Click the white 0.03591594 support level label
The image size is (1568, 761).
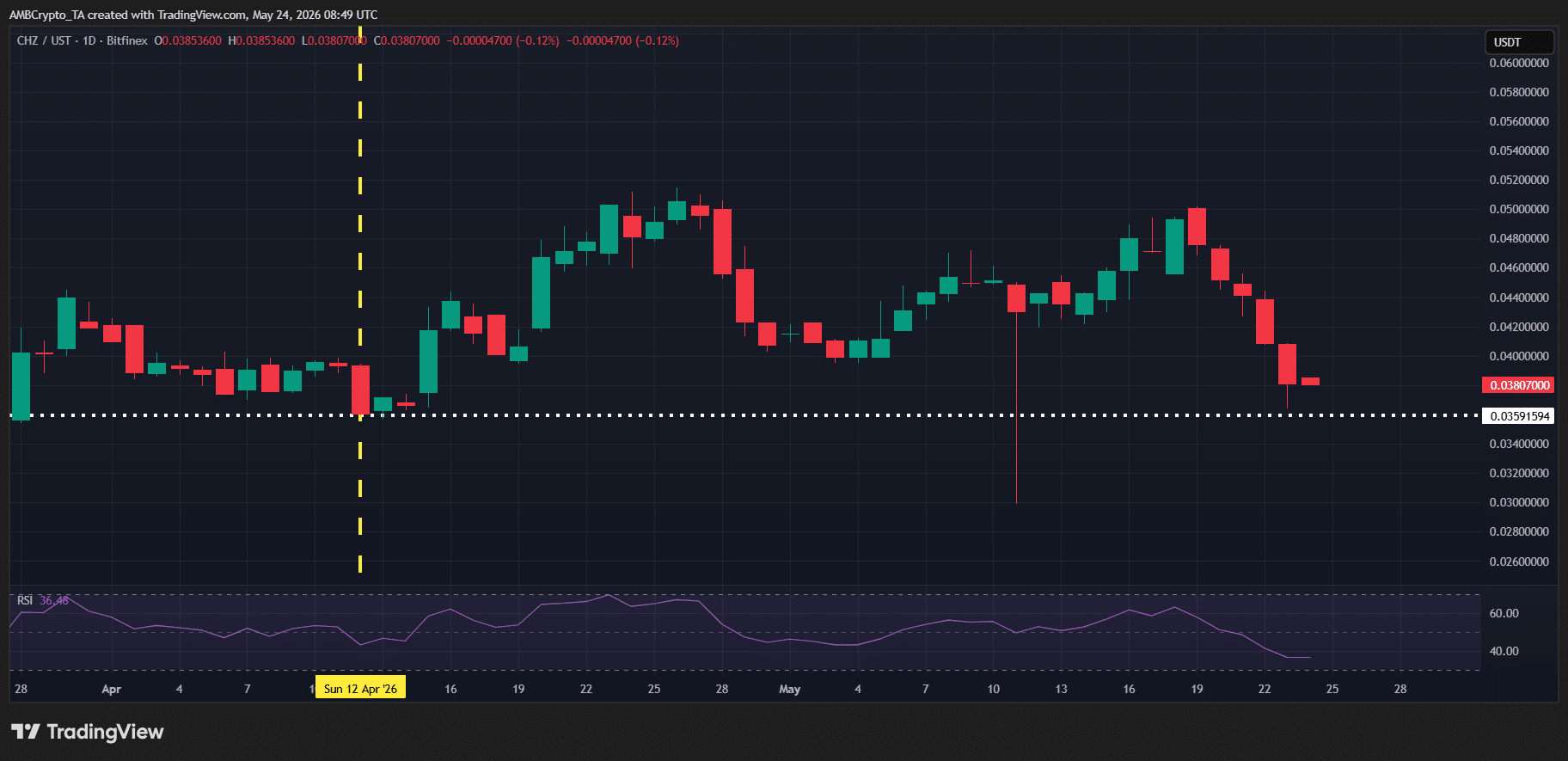click(1518, 416)
